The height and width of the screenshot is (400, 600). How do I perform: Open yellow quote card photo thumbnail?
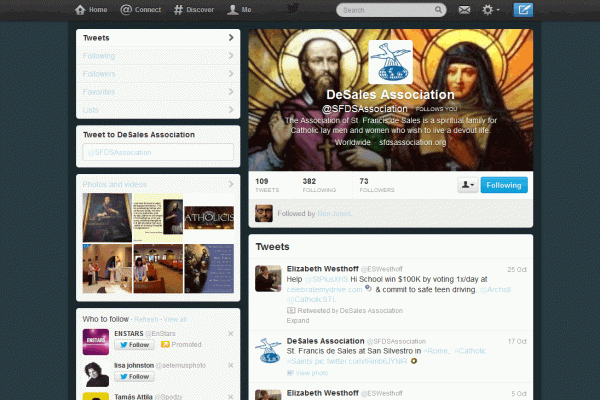pos(158,217)
